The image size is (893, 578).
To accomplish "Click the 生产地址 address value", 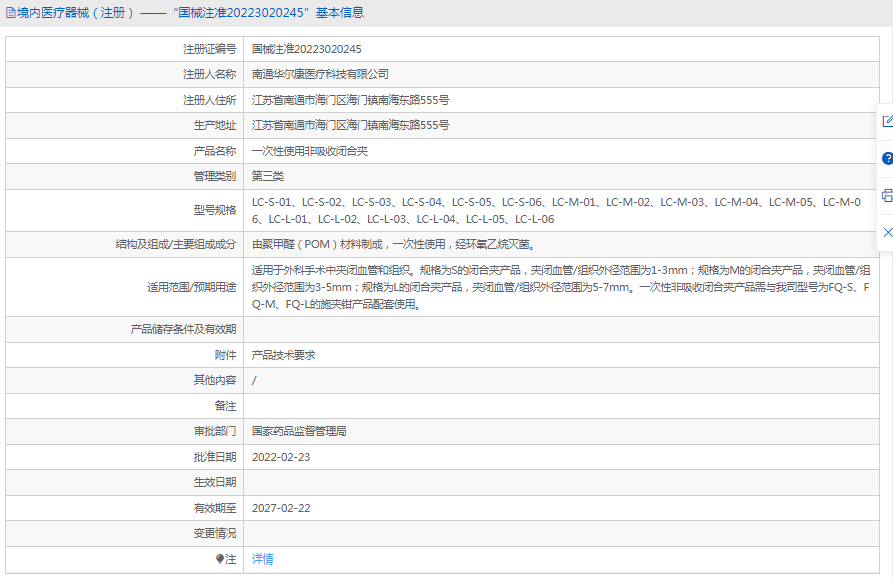I will pyautogui.click(x=350, y=125).
